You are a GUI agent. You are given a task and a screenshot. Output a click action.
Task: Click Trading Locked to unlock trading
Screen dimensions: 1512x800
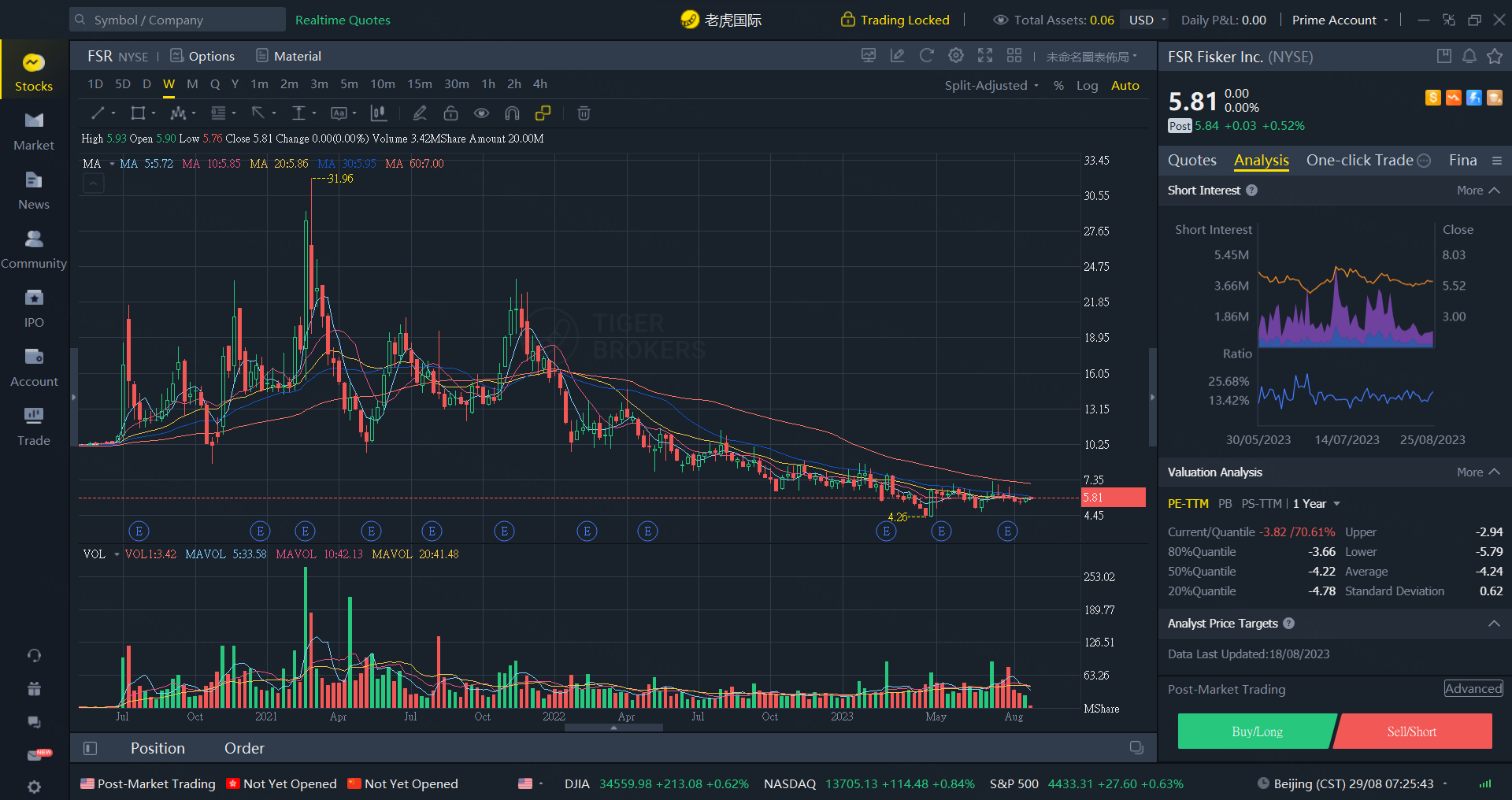pos(895,20)
